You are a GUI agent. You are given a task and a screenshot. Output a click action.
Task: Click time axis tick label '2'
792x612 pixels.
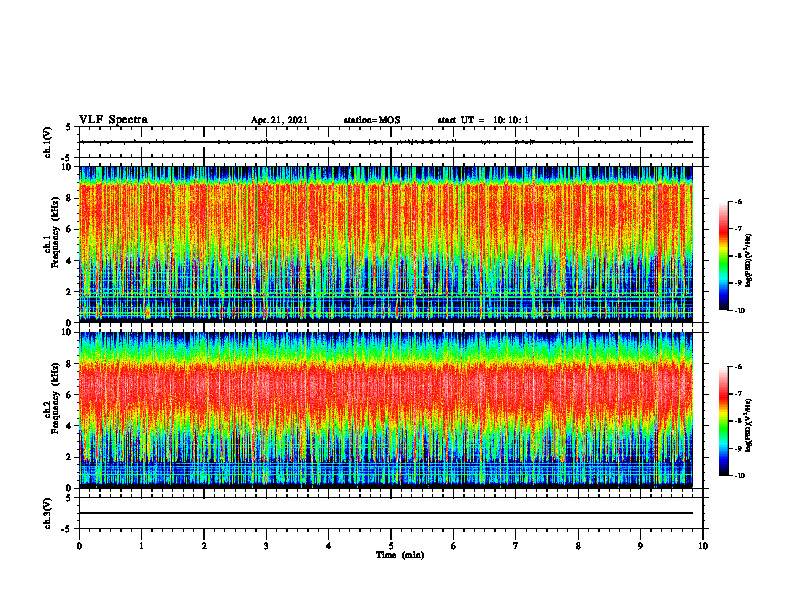point(204,546)
